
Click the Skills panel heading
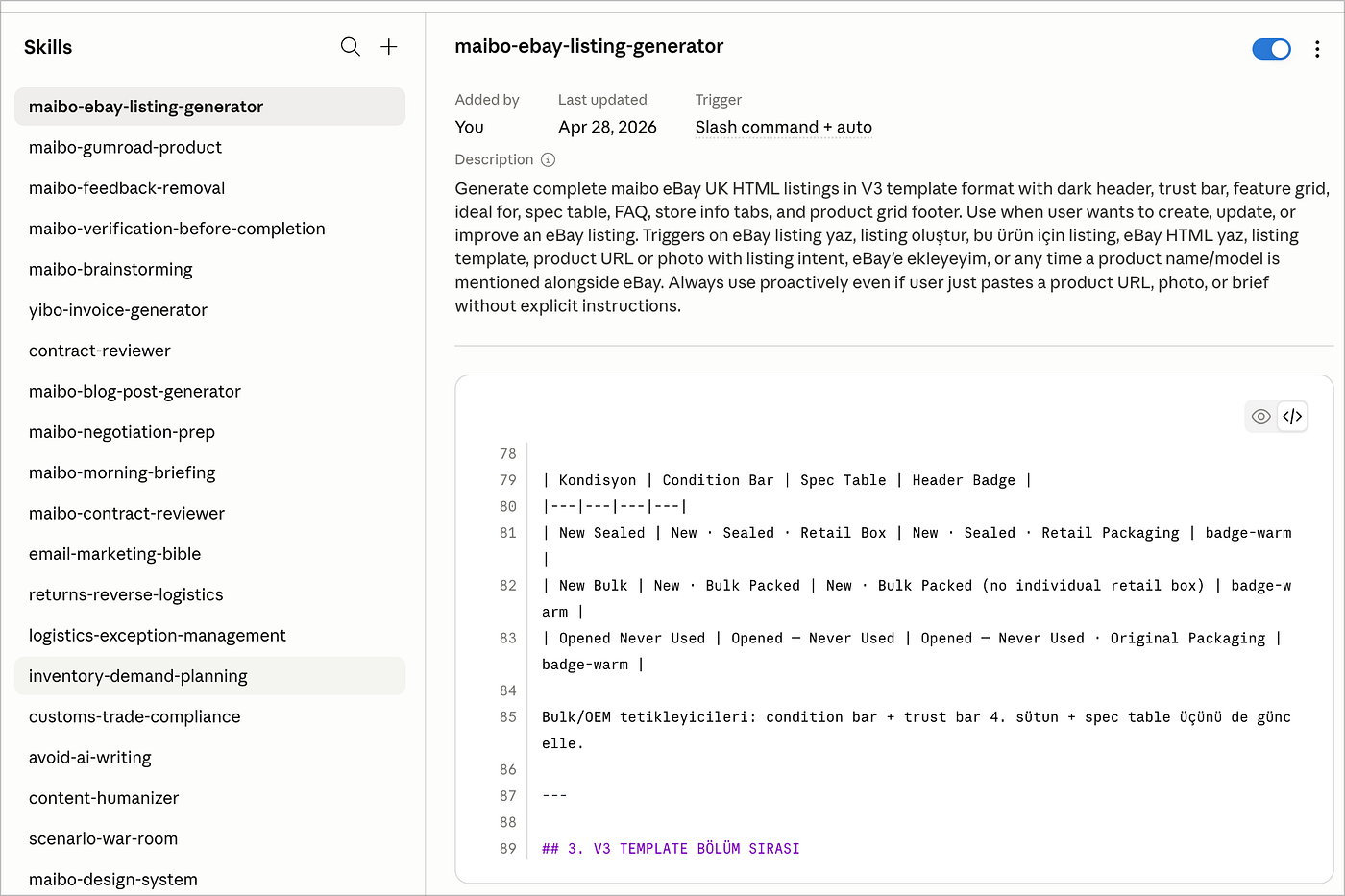[x=48, y=47]
